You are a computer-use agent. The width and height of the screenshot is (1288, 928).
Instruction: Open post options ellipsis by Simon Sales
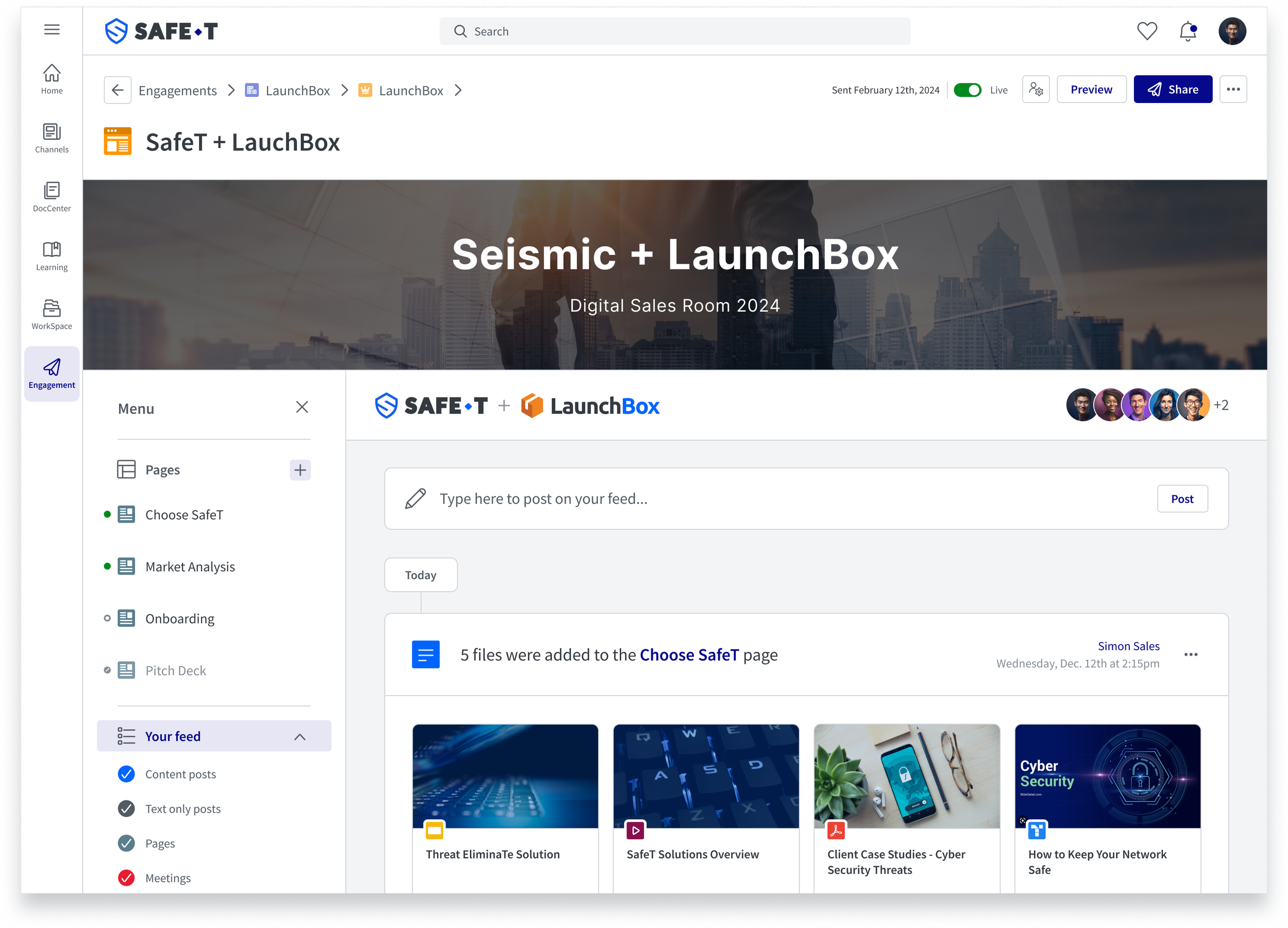click(x=1190, y=654)
